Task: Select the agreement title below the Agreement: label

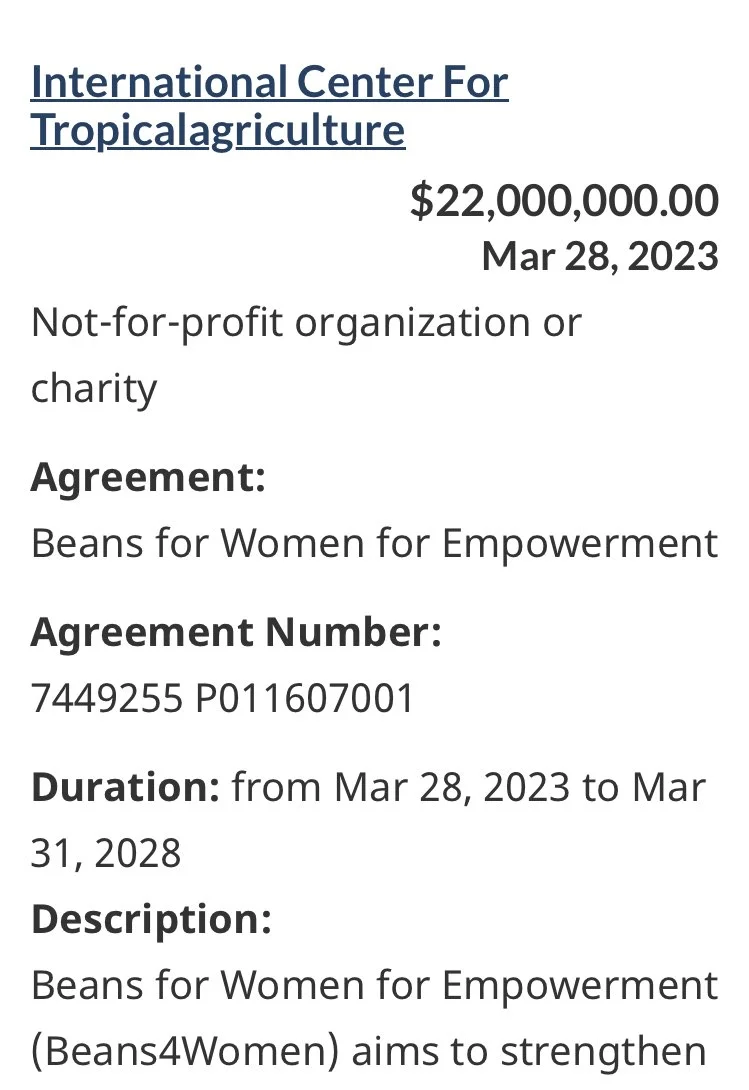Action: pos(374,543)
